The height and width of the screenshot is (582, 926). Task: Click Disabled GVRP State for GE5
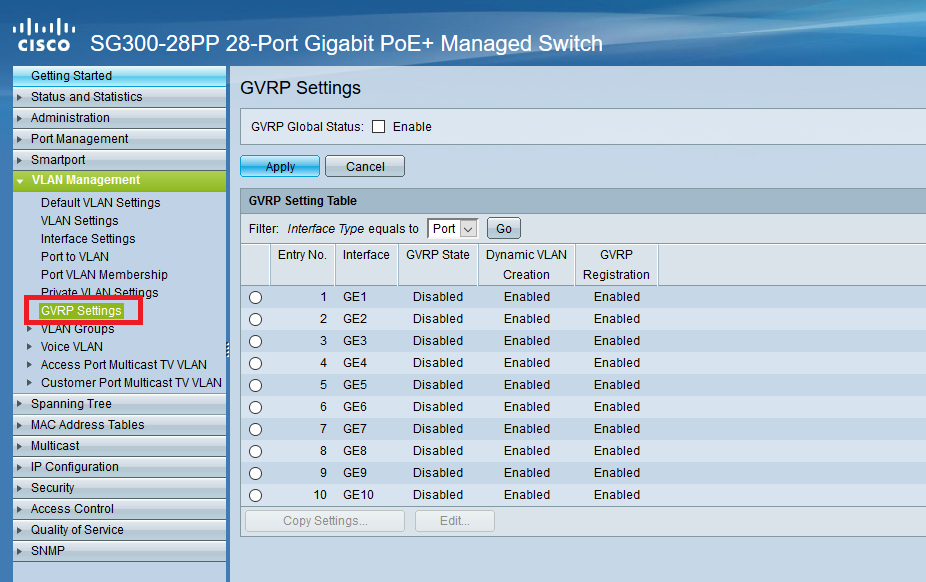coord(438,385)
